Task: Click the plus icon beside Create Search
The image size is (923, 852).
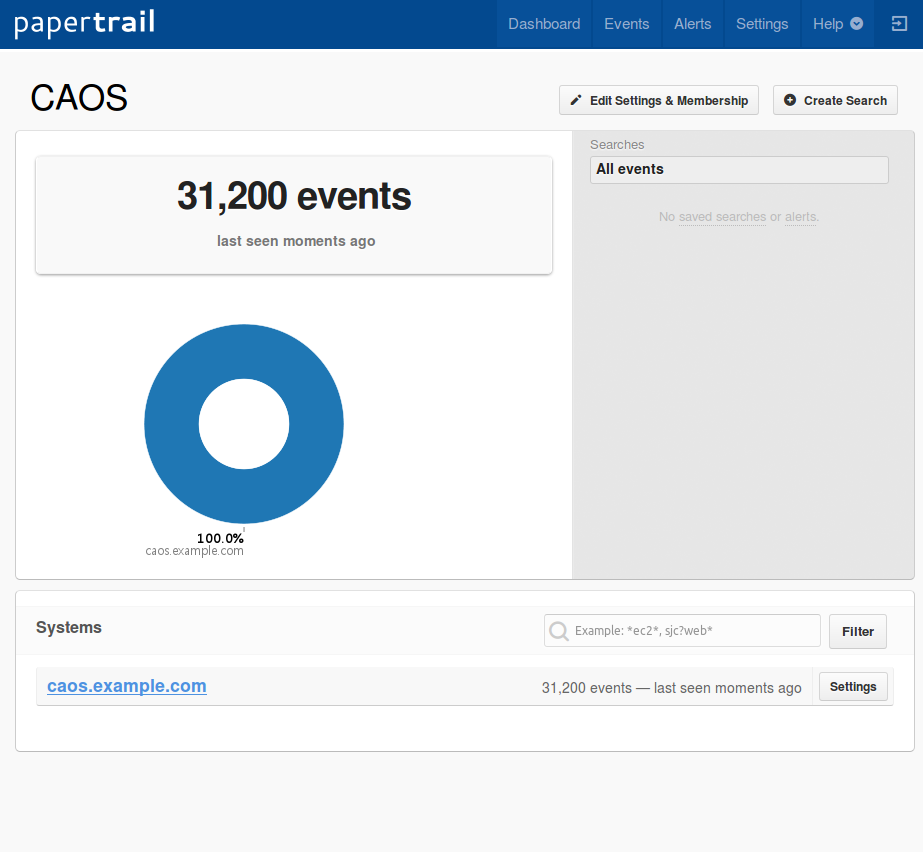Action: click(790, 100)
